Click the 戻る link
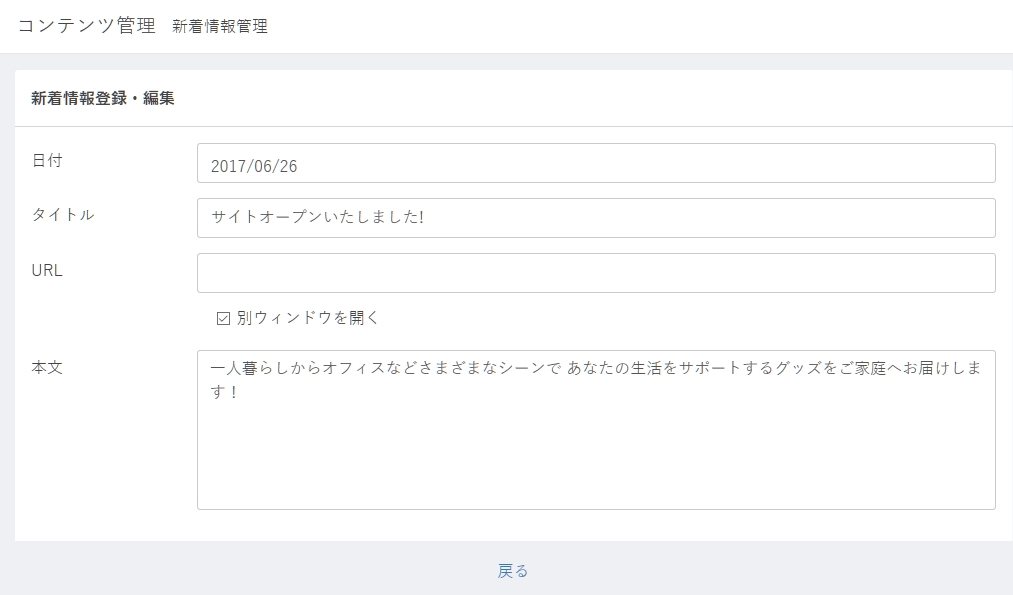This screenshot has width=1013, height=595. 513,571
